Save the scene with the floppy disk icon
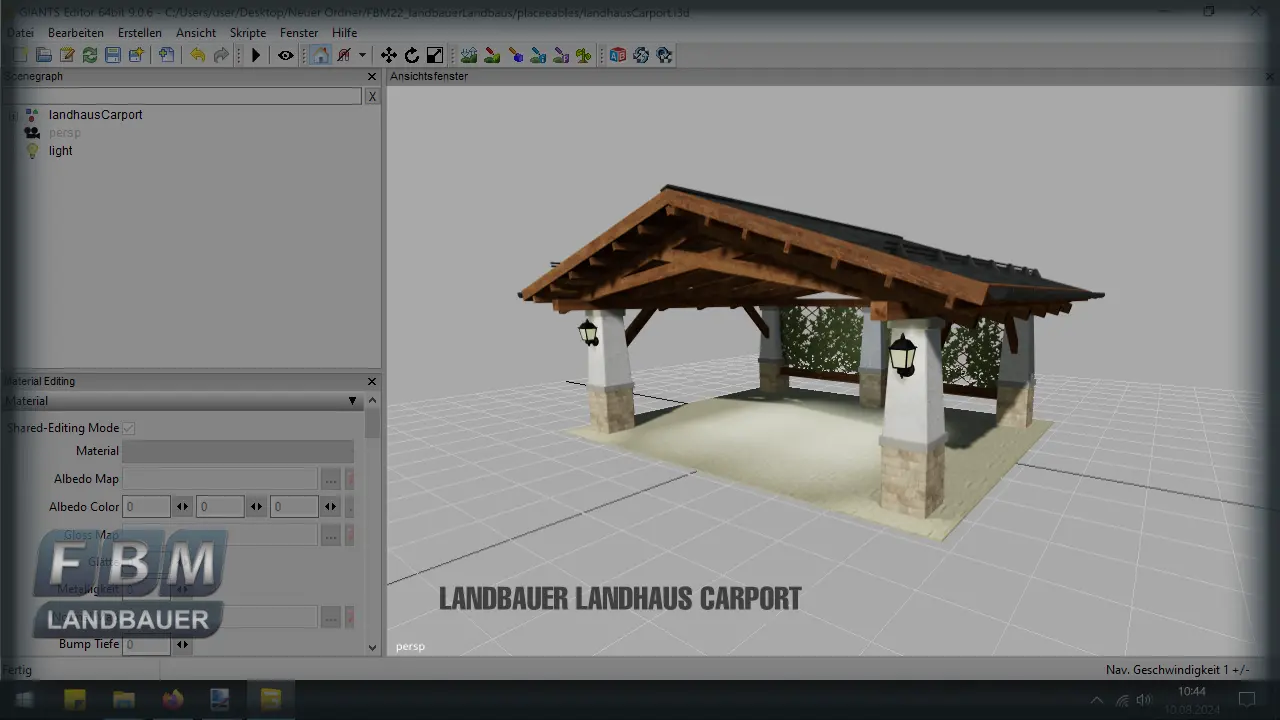The width and height of the screenshot is (1280, 720). [x=112, y=55]
